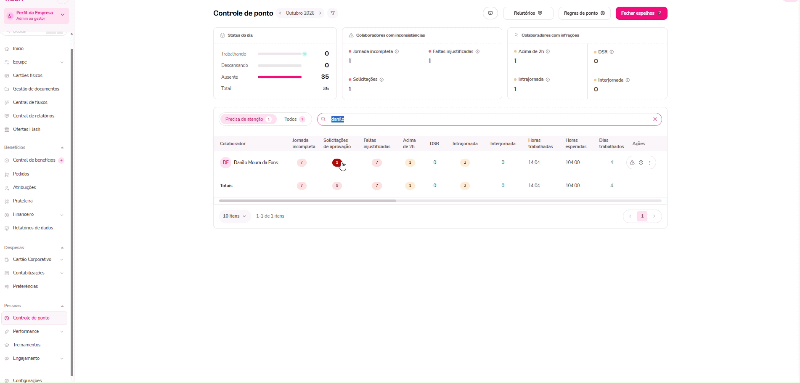Click info icon beside Intrajornada in the infrações card
This screenshot has width=800, height=383.
click(548, 80)
